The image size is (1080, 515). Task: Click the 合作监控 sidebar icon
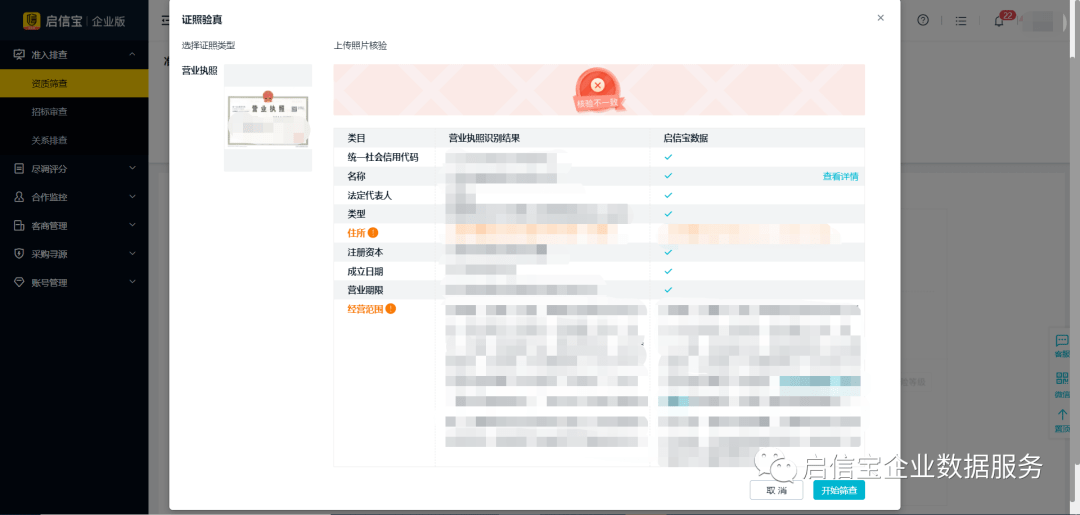click(19, 197)
